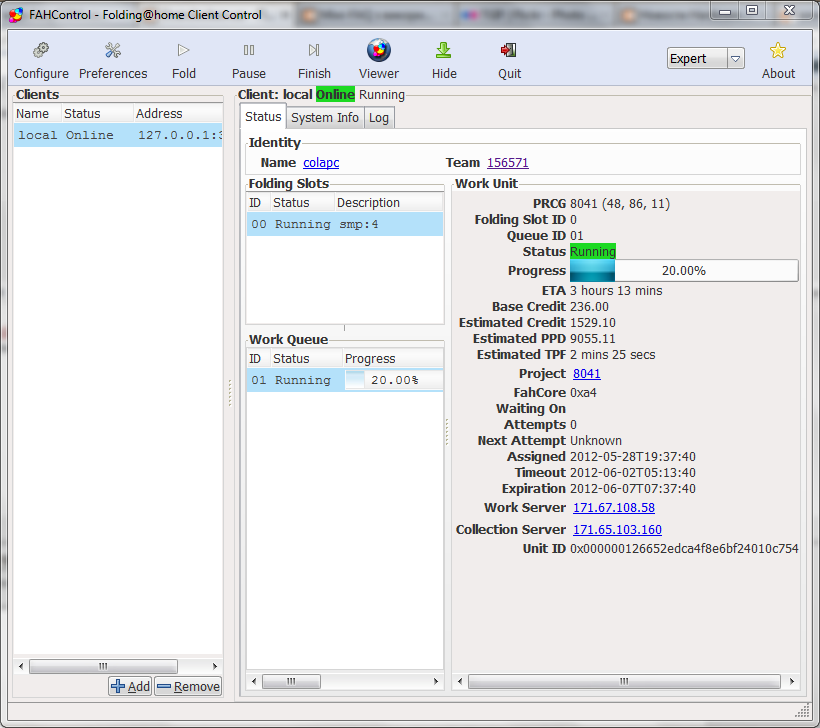
Task: Open the colapc user name link
Action: (x=321, y=163)
